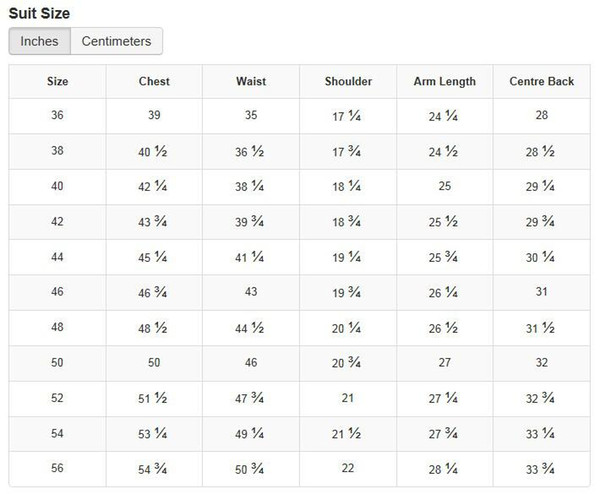Switch to Centimeters units
600x494 pixels.
116,41
